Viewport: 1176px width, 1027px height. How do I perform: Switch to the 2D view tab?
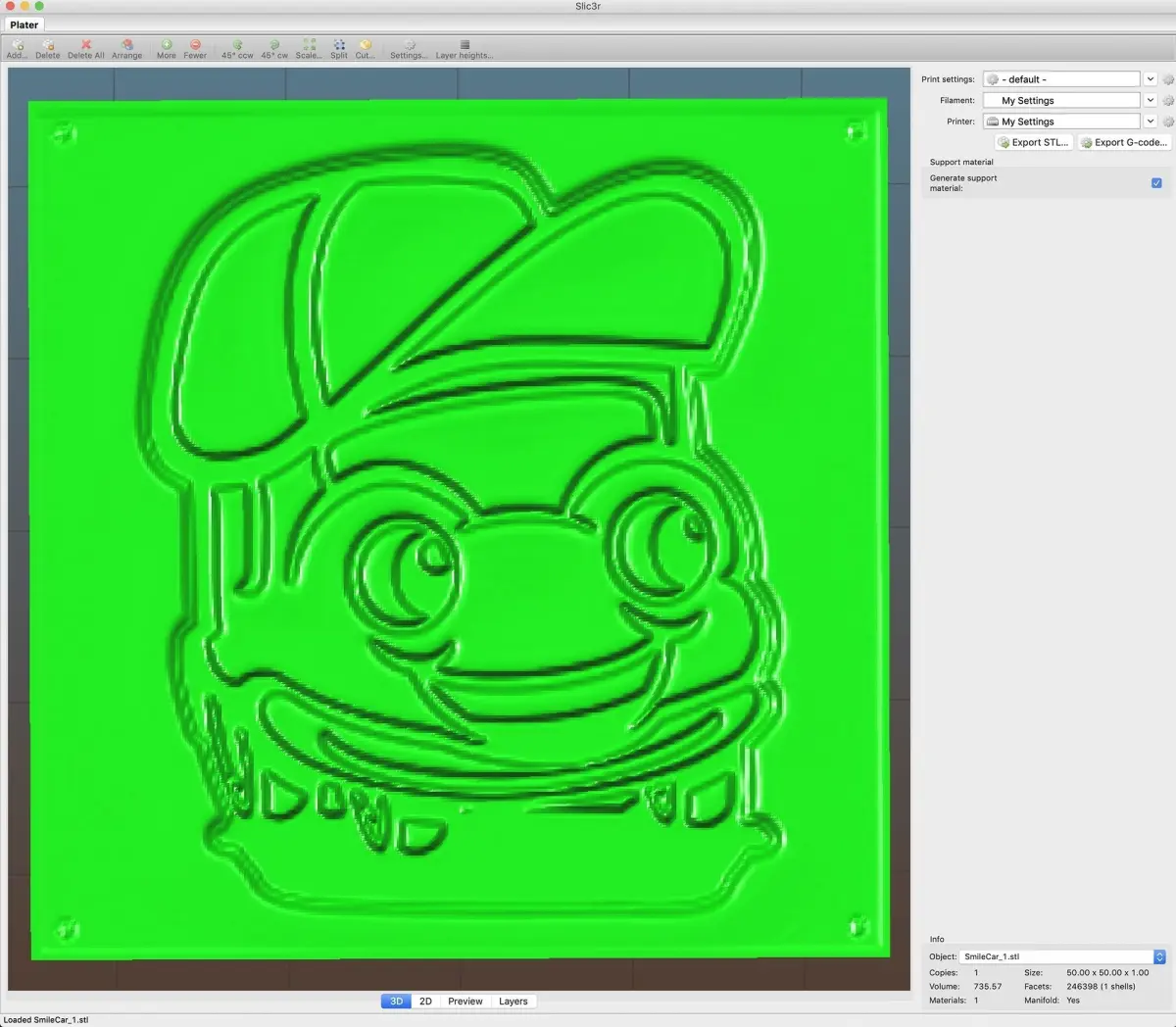click(425, 1002)
